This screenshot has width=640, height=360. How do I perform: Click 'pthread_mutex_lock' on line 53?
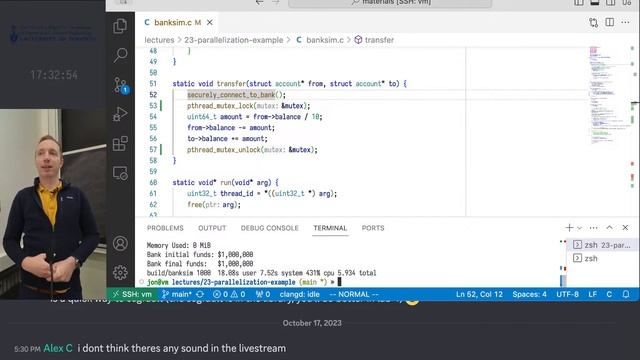[x=220, y=106]
